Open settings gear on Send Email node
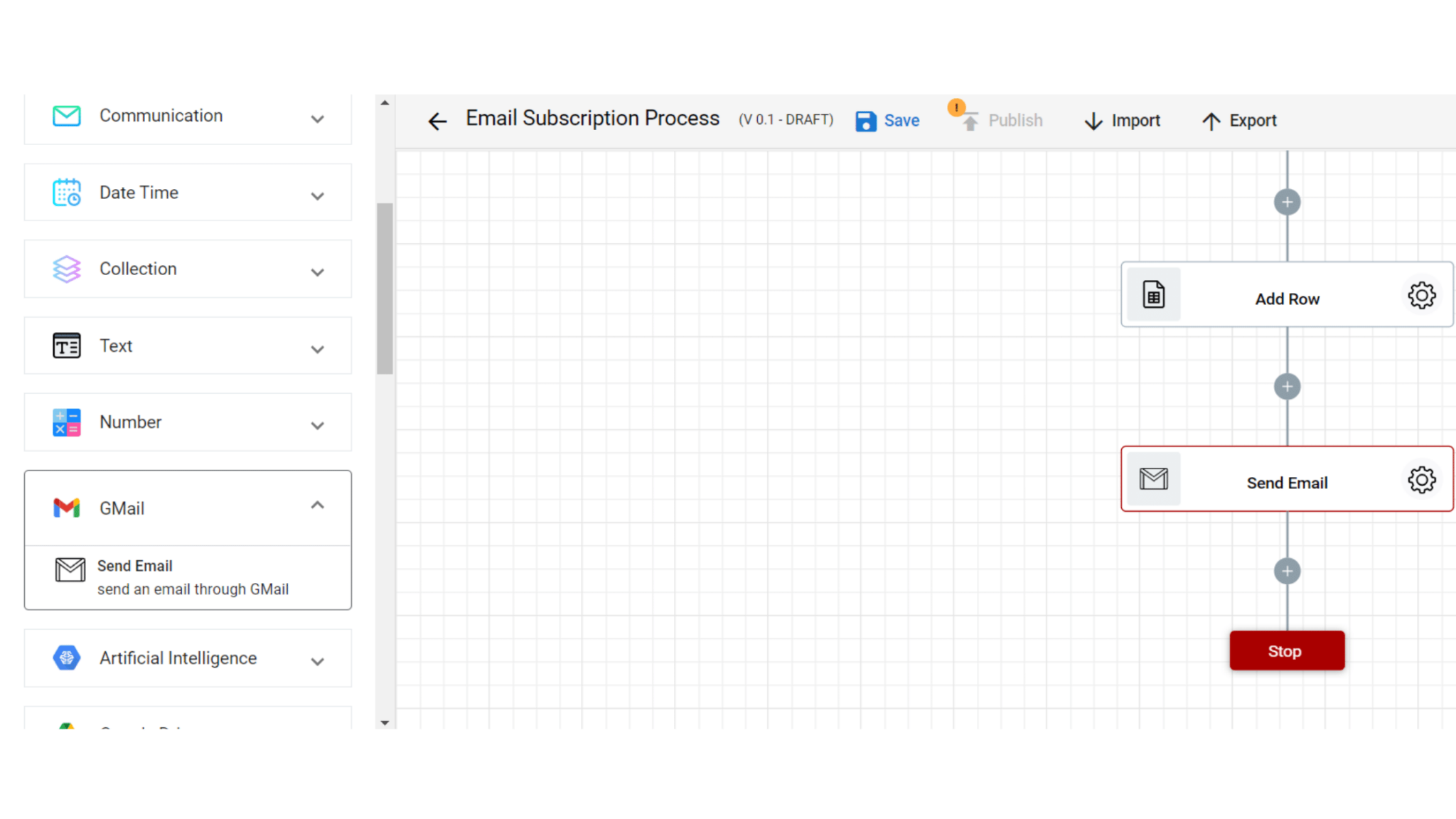1456x819 pixels. click(x=1422, y=480)
